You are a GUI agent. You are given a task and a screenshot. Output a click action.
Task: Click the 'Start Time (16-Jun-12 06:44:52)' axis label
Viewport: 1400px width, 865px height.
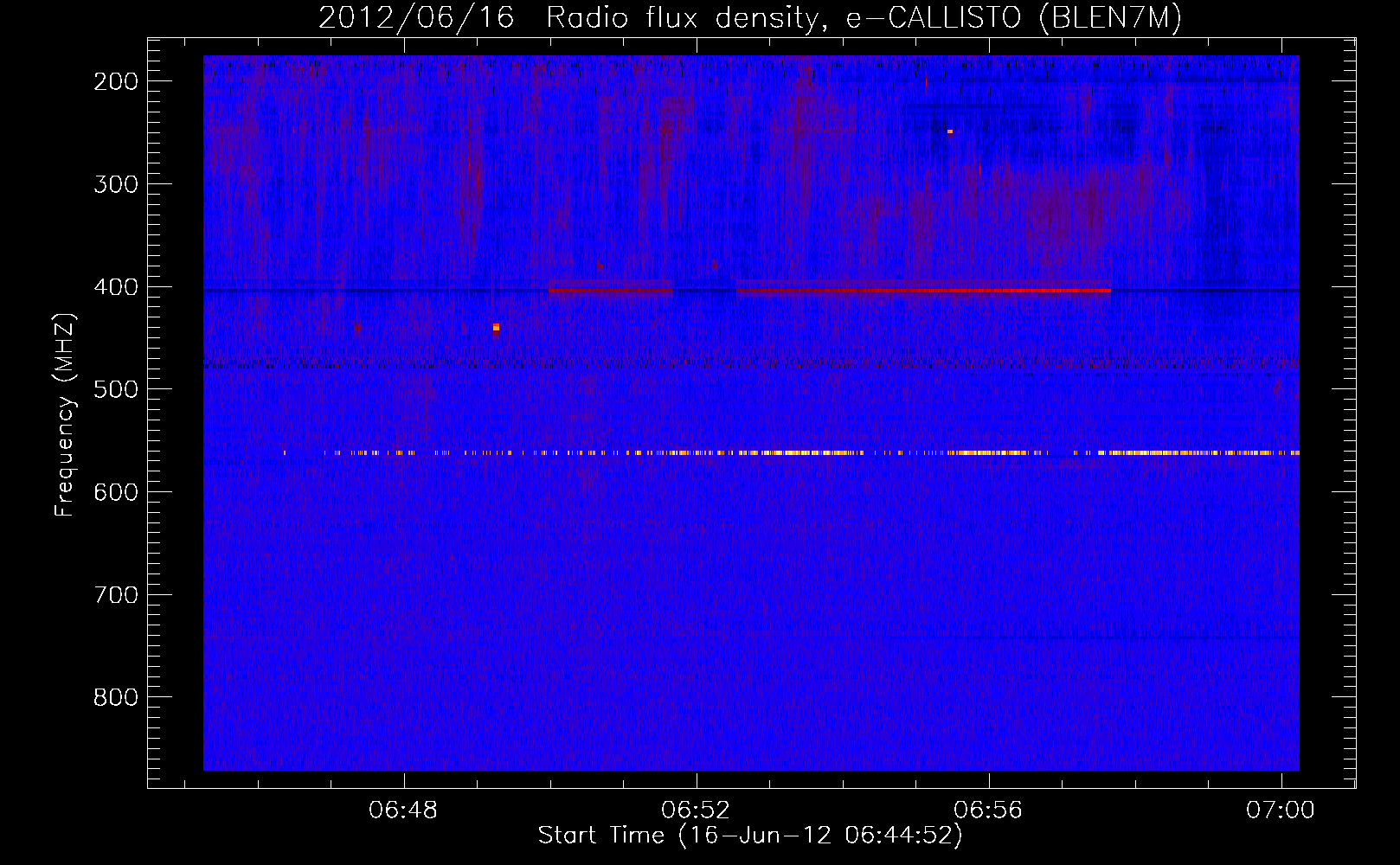coord(750,836)
